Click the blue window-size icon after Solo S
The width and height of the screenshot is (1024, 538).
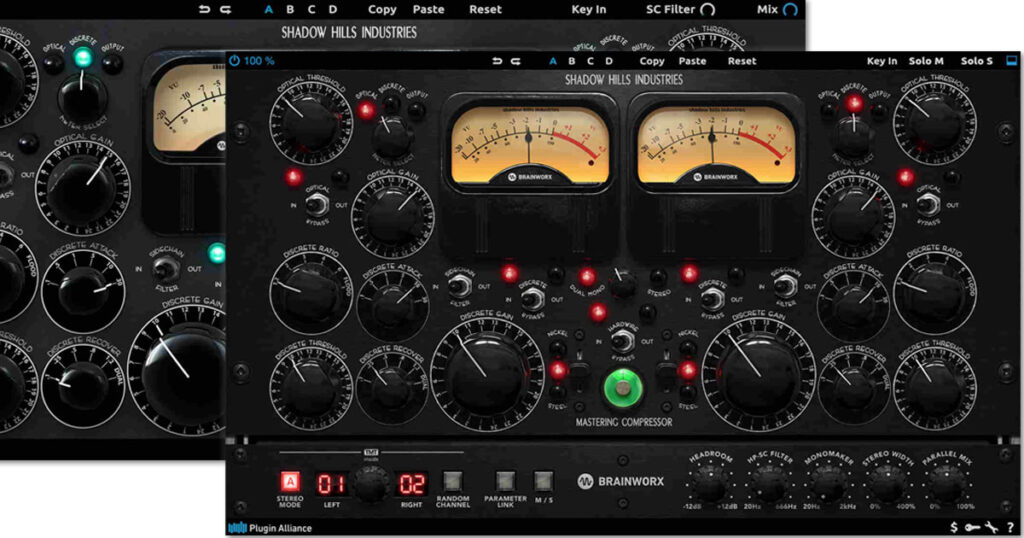[1012, 61]
